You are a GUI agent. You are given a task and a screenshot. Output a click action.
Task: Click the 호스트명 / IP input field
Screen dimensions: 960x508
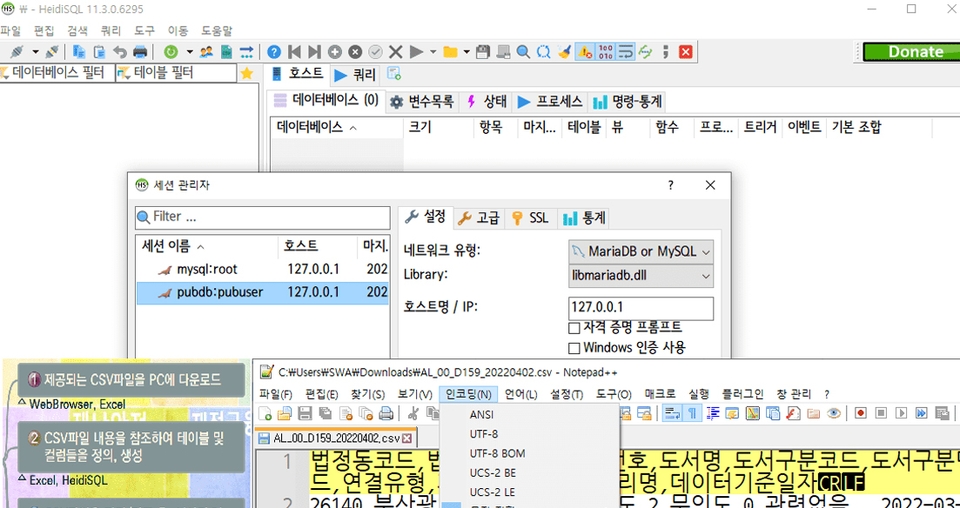point(641,308)
